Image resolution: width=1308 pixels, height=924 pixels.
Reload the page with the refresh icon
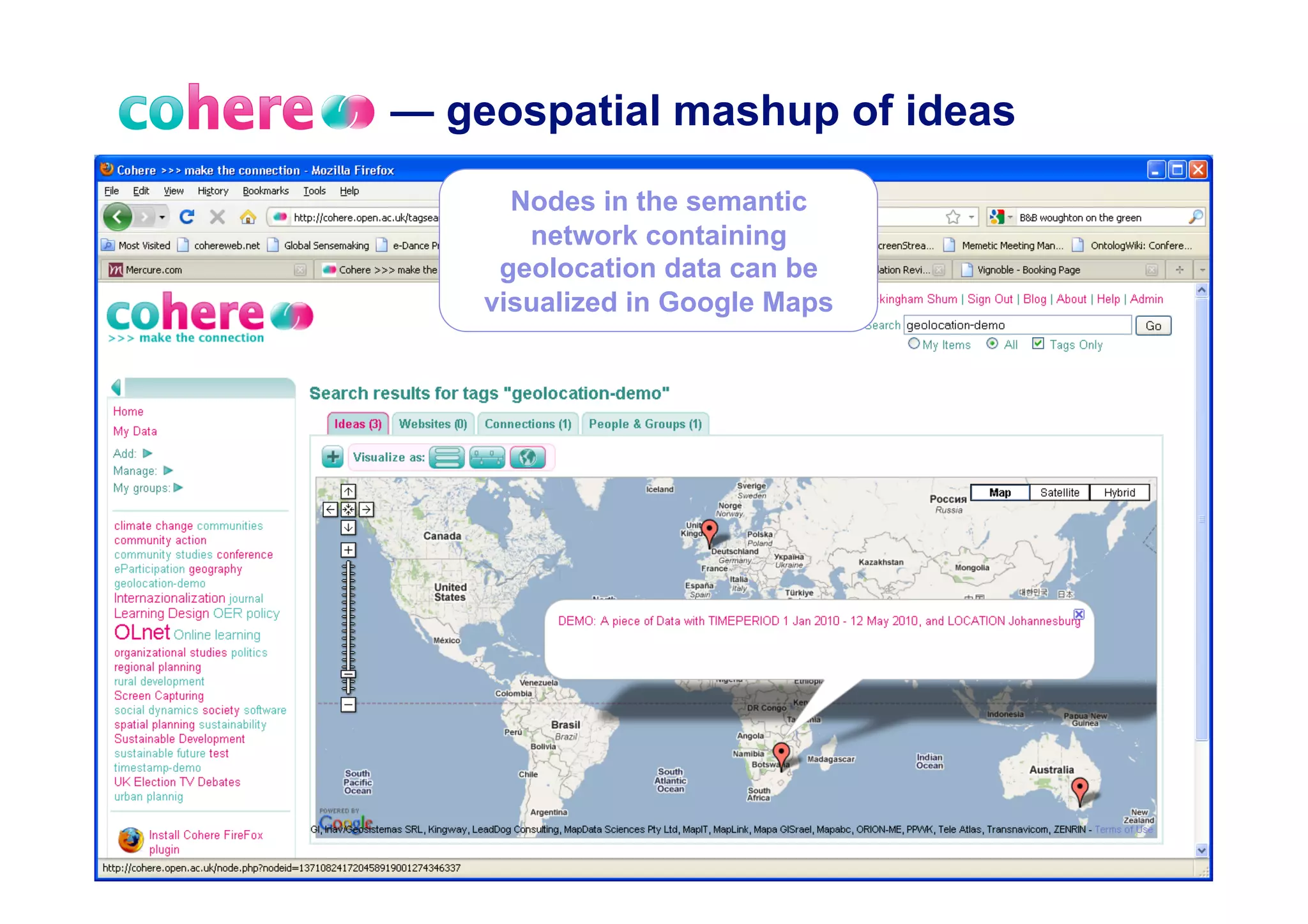186,217
